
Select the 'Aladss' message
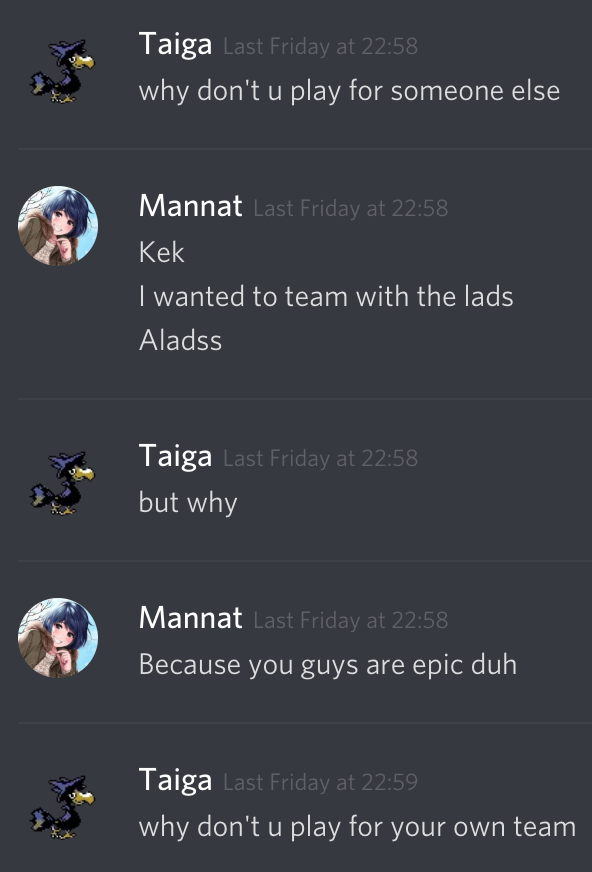click(x=180, y=340)
